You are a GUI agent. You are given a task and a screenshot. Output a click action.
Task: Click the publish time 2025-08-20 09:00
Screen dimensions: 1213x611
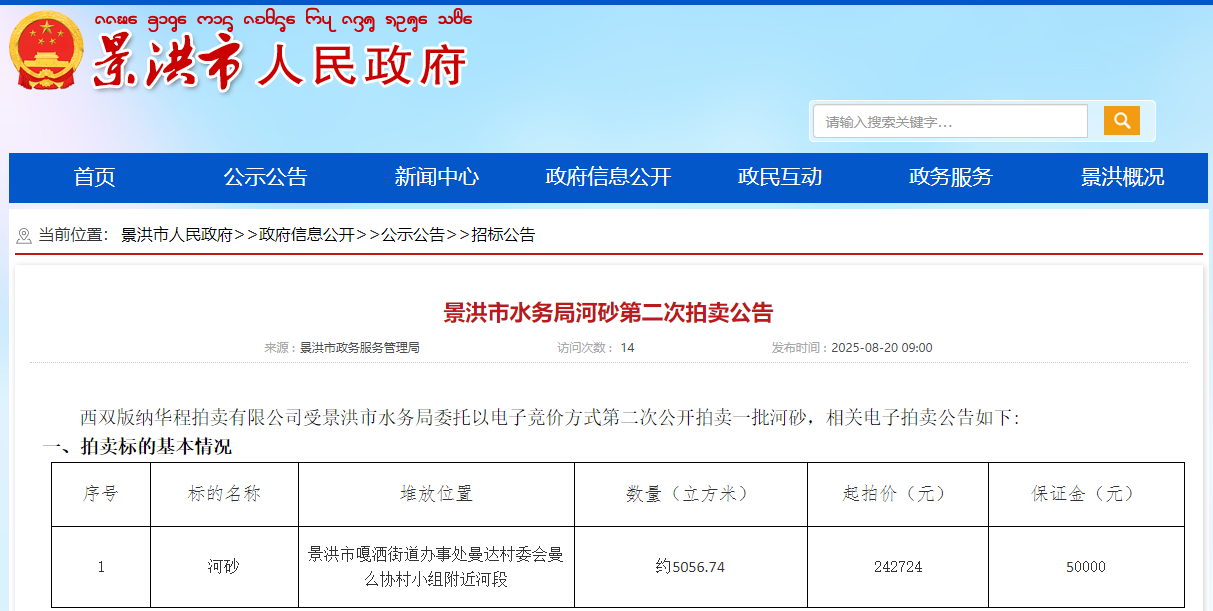click(x=881, y=348)
